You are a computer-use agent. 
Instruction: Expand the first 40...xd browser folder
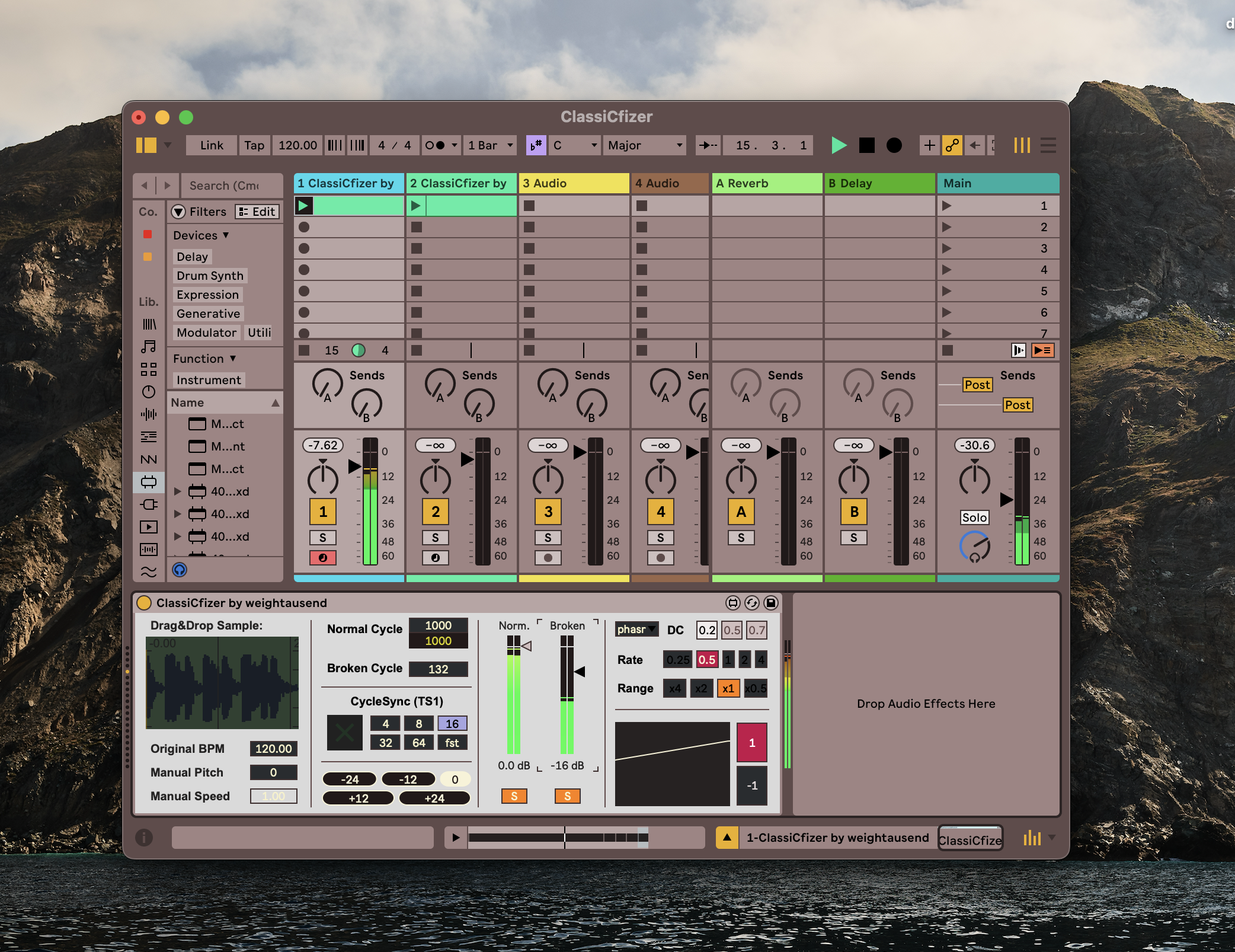pyautogui.click(x=177, y=491)
